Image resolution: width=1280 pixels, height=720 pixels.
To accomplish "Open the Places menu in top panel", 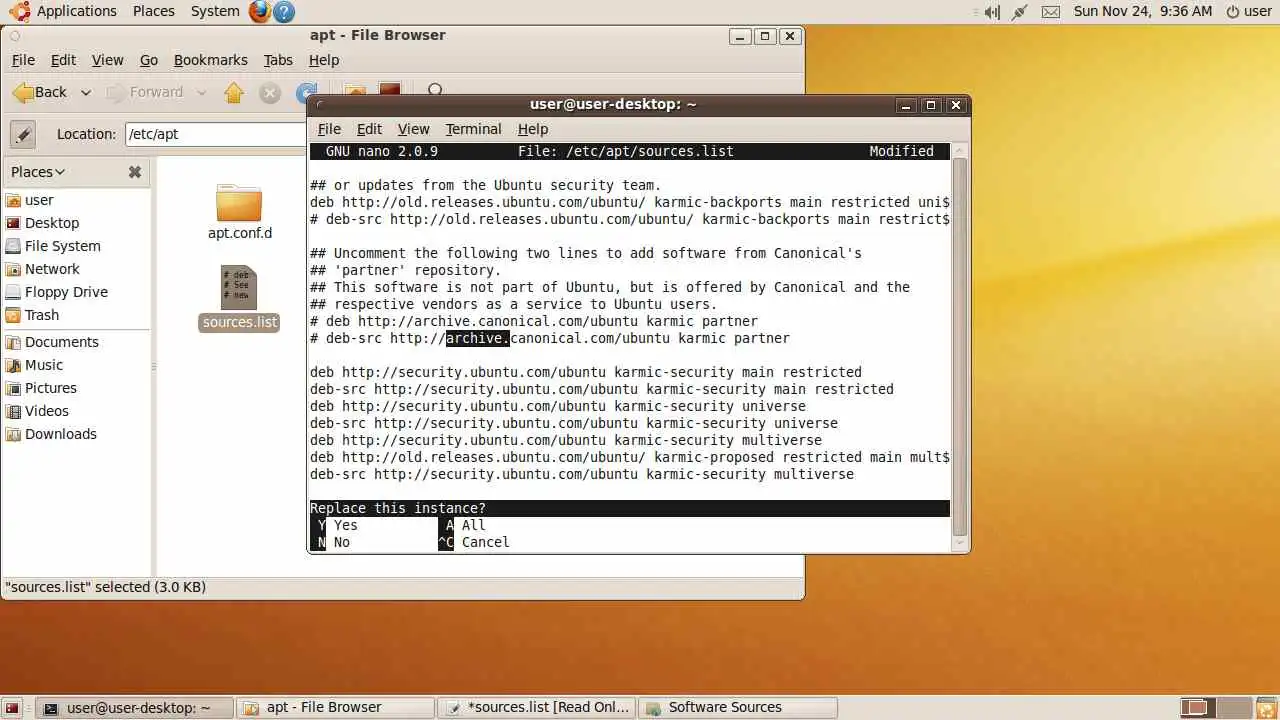I will 153,11.
